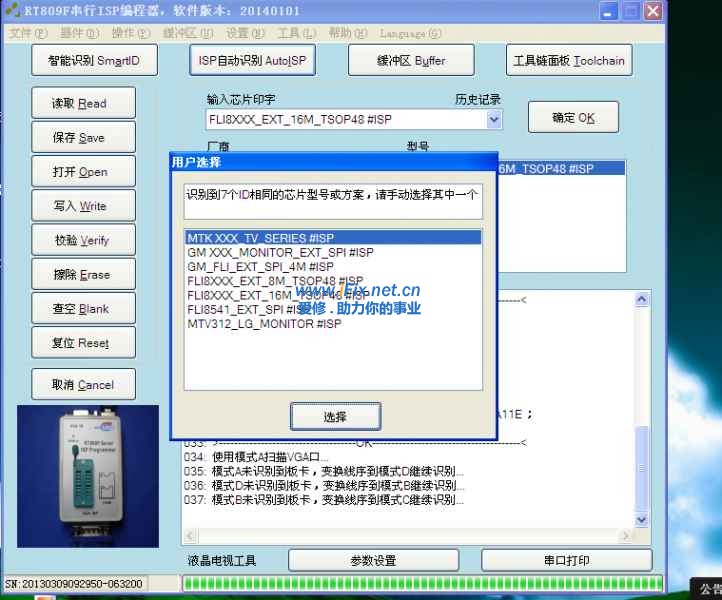722x600 pixels.
Task: Click the log scrollbar up arrow
Action: click(641, 300)
